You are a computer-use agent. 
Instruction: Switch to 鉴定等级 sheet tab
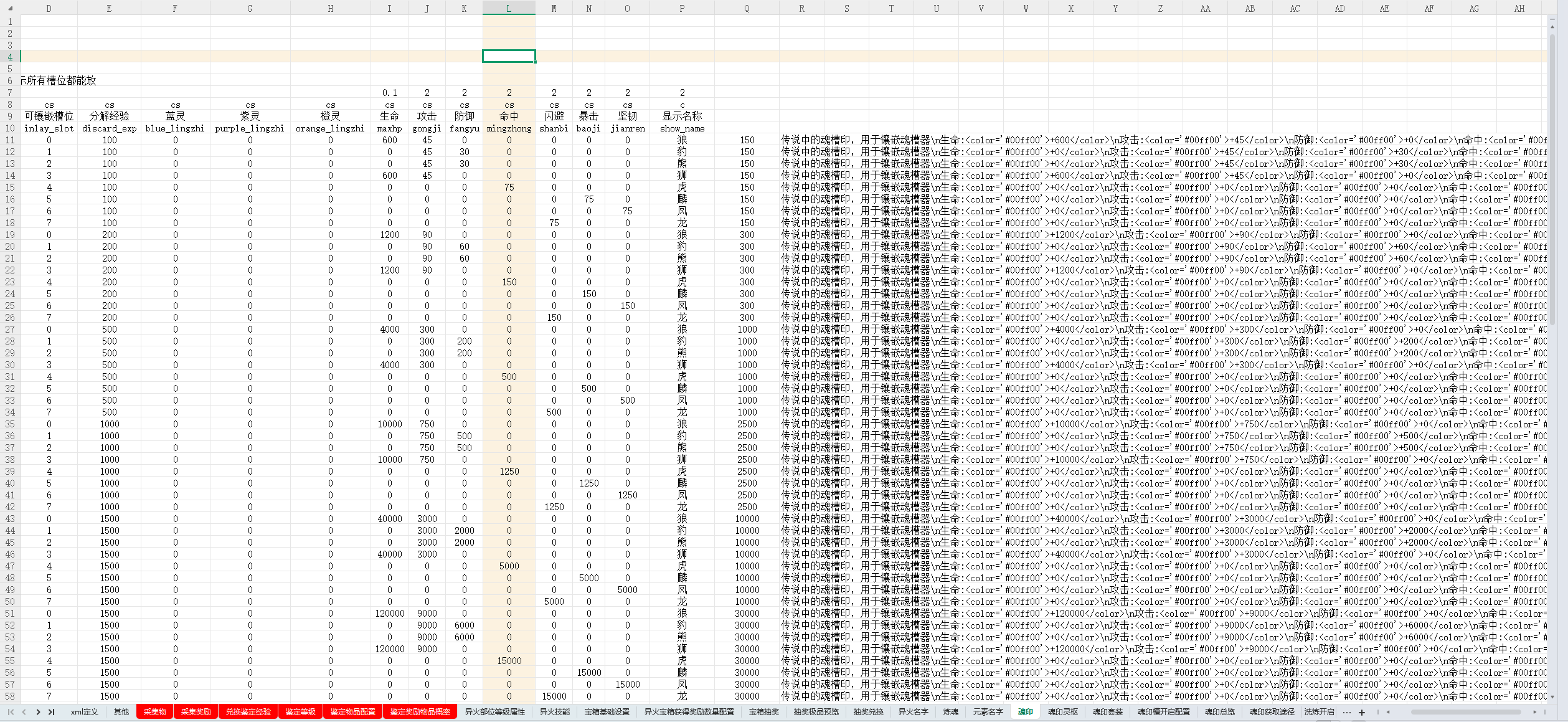pyautogui.click(x=300, y=712)
